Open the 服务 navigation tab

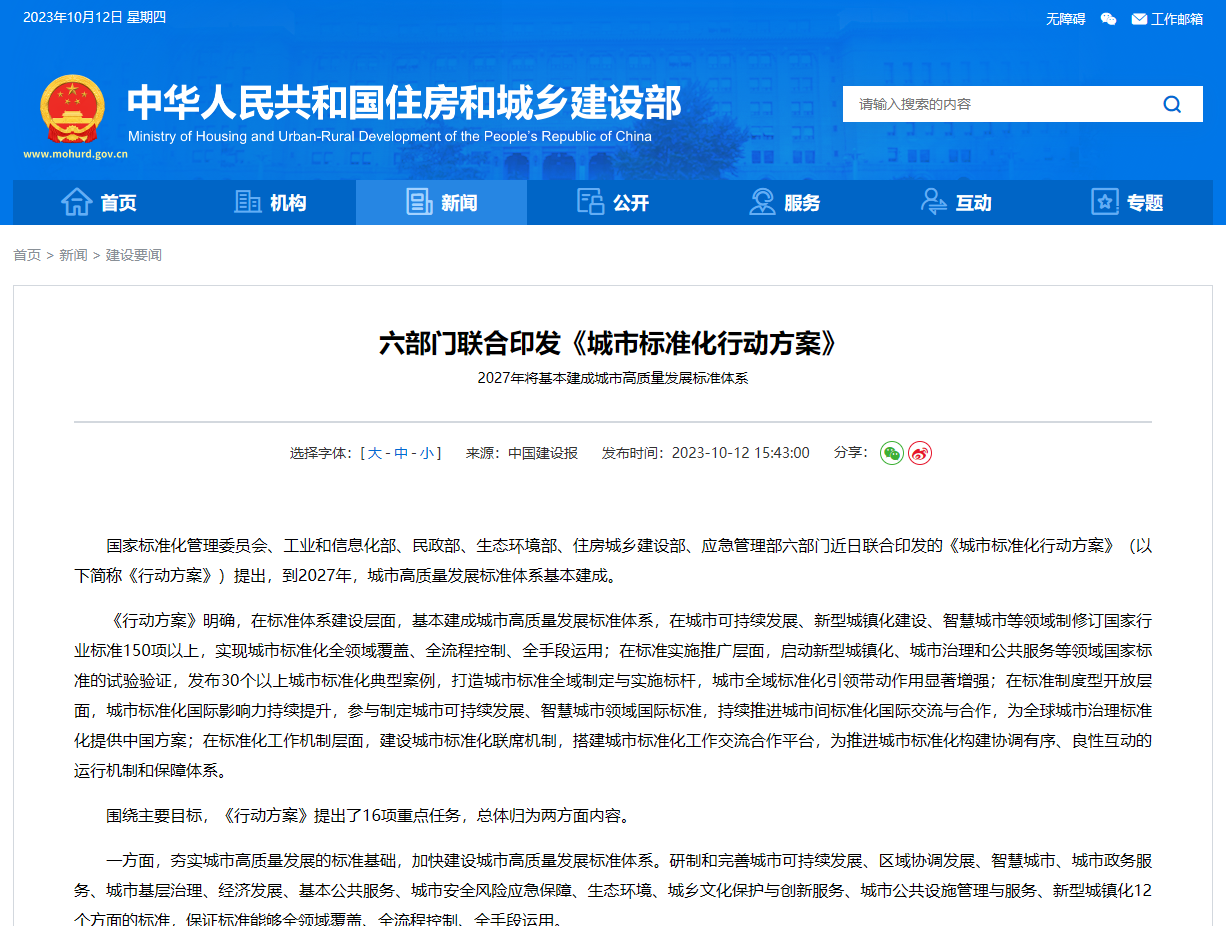[785, 203]
